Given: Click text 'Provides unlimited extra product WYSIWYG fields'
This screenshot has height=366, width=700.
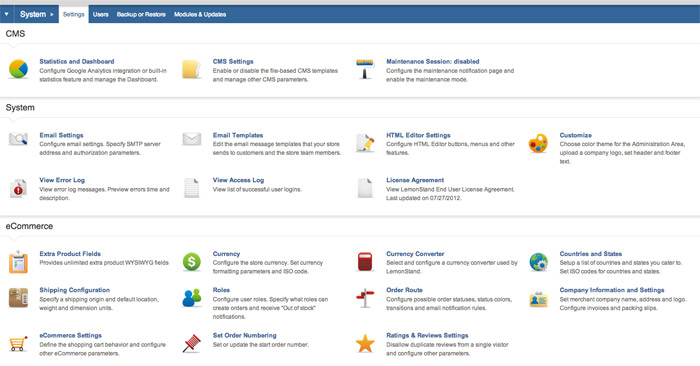Looking at the screenshot, I should [104, 263].
